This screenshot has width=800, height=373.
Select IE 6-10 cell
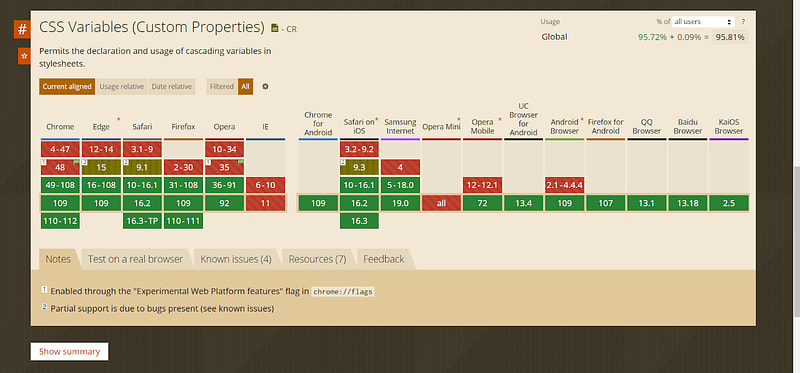click(x=265, y=185)
